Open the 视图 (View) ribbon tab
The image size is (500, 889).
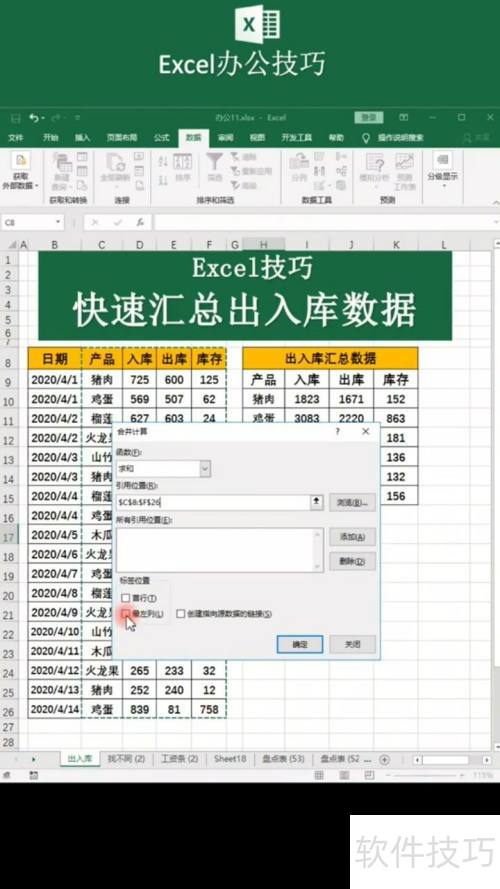pyautogui.click(x=258, y=138)
